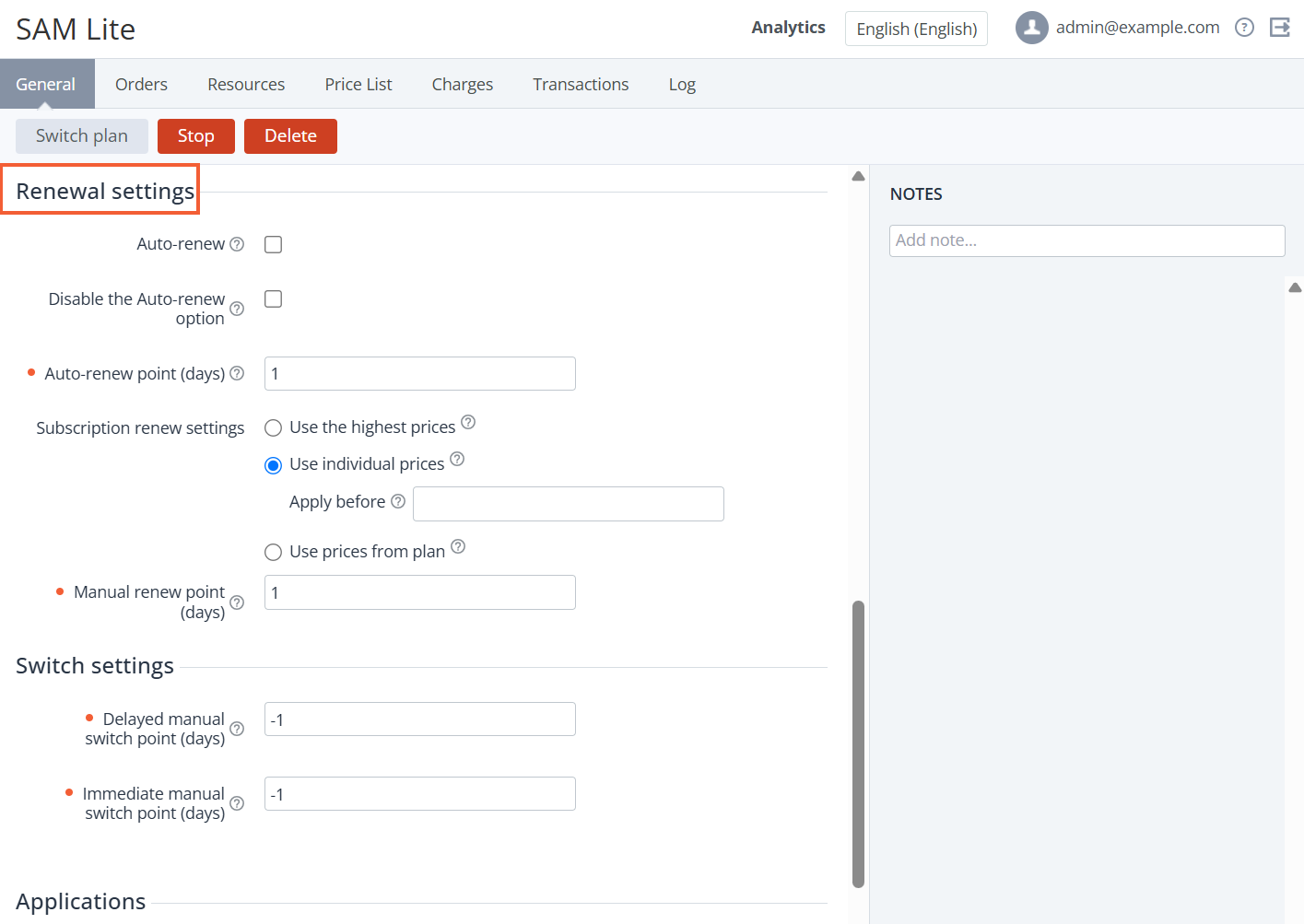1304x924 pixels.
Task: Click the Auto-renew point (days) field
Action: click(420, 374)
